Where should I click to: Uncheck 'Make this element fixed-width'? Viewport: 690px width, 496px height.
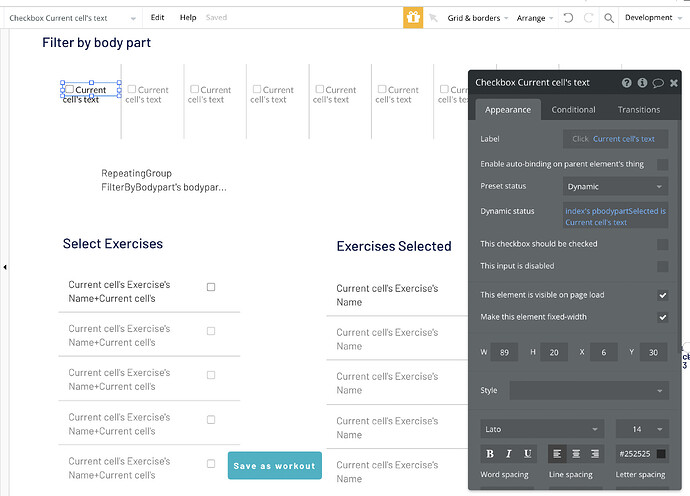point(662,317)
